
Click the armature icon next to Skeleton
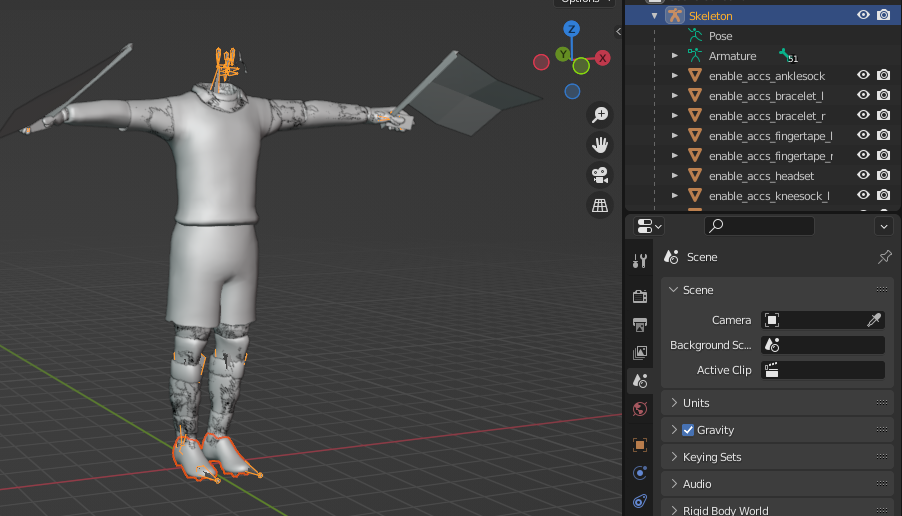tap(675, 16)
